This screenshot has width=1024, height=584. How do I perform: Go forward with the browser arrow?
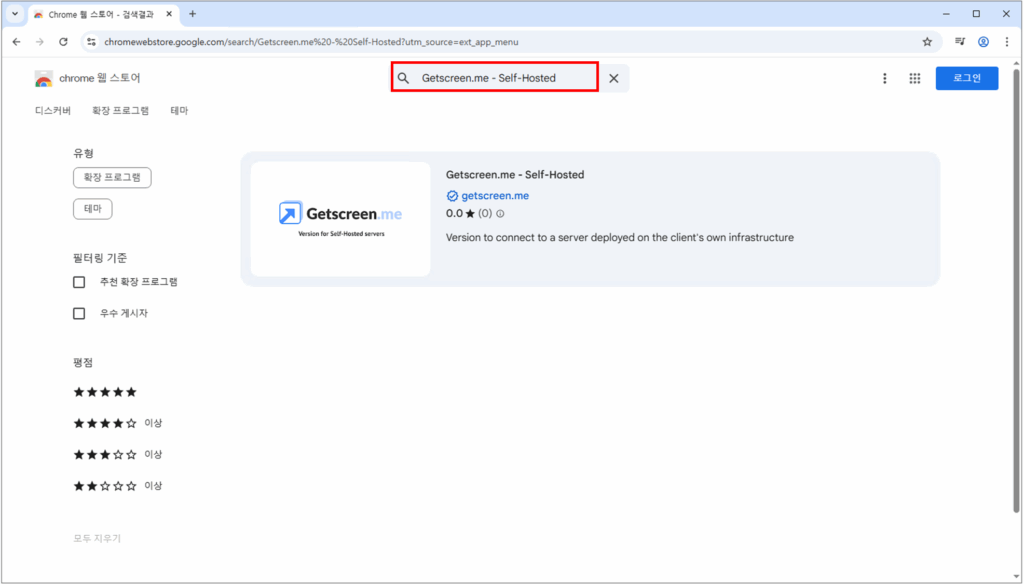[40, 42]
